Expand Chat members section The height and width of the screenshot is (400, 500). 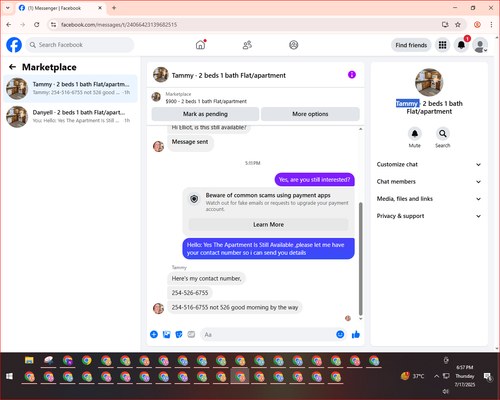[429, 182]
